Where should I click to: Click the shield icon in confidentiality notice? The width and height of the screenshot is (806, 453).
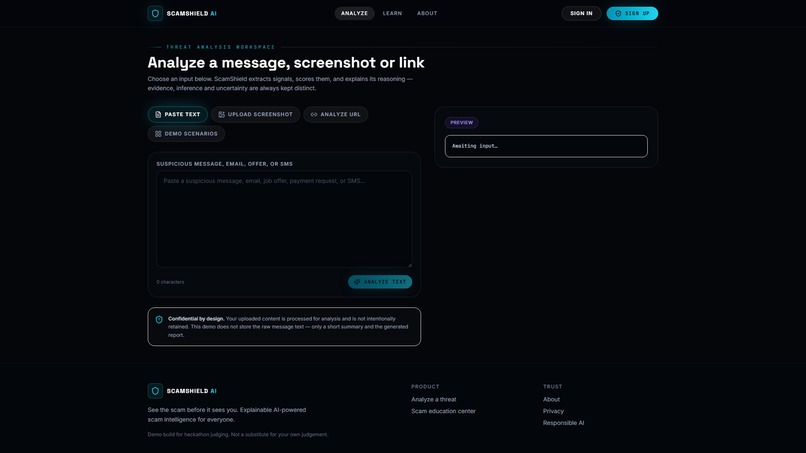coord(159,320)
